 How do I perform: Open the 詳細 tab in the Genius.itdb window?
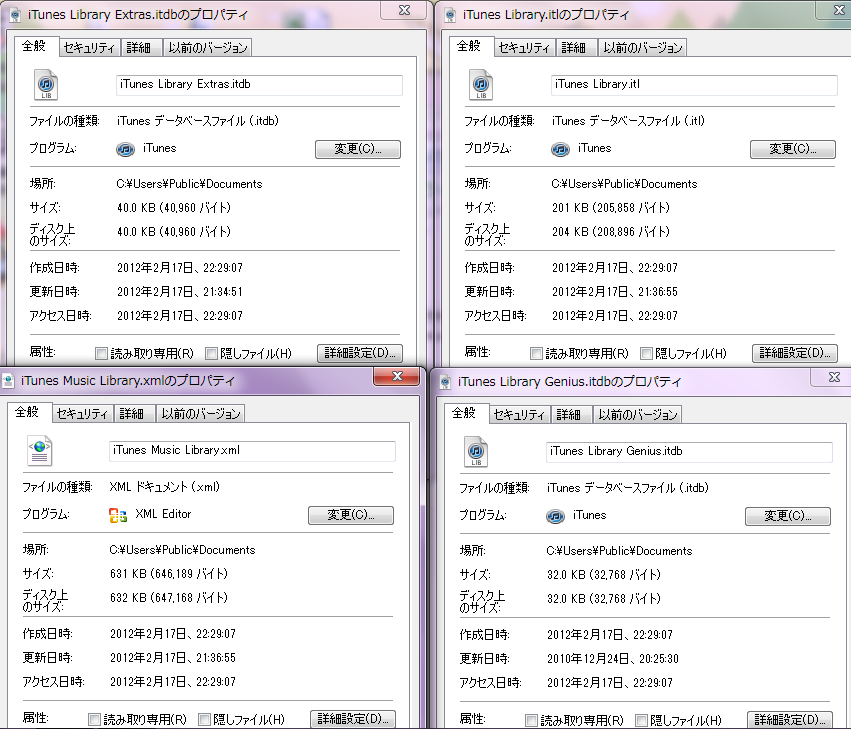[569, 415]
